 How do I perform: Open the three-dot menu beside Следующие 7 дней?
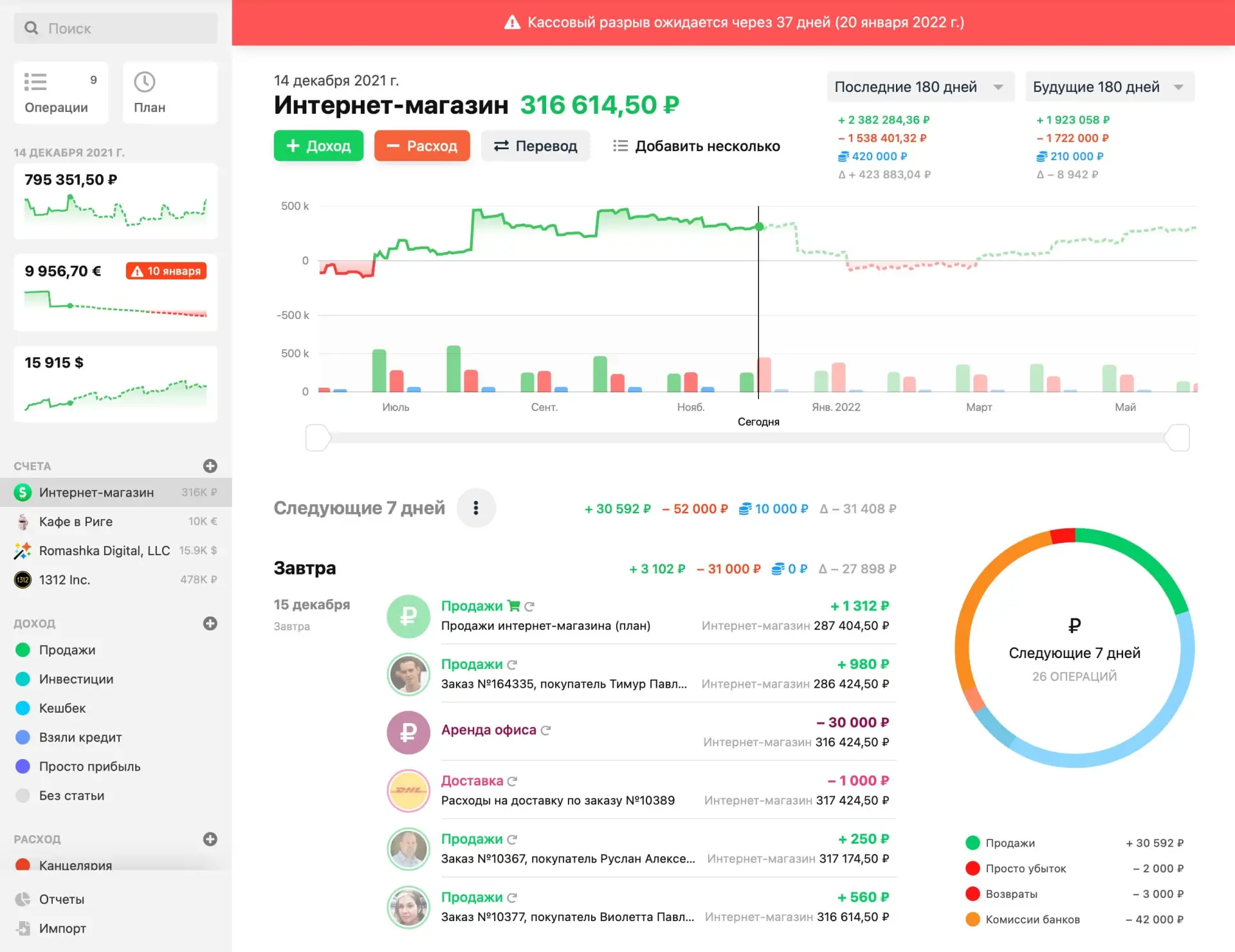pos(476,508)
